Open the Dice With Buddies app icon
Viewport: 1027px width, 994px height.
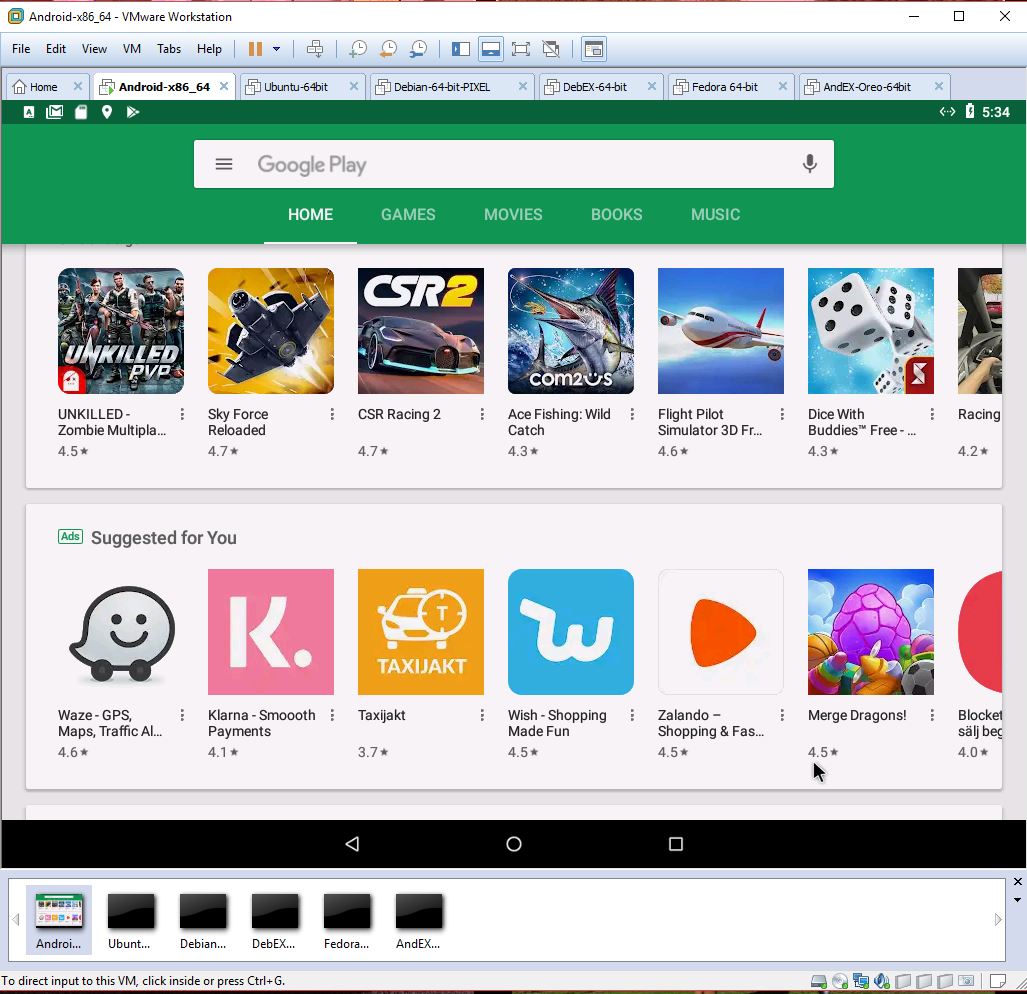coord(870,331)
